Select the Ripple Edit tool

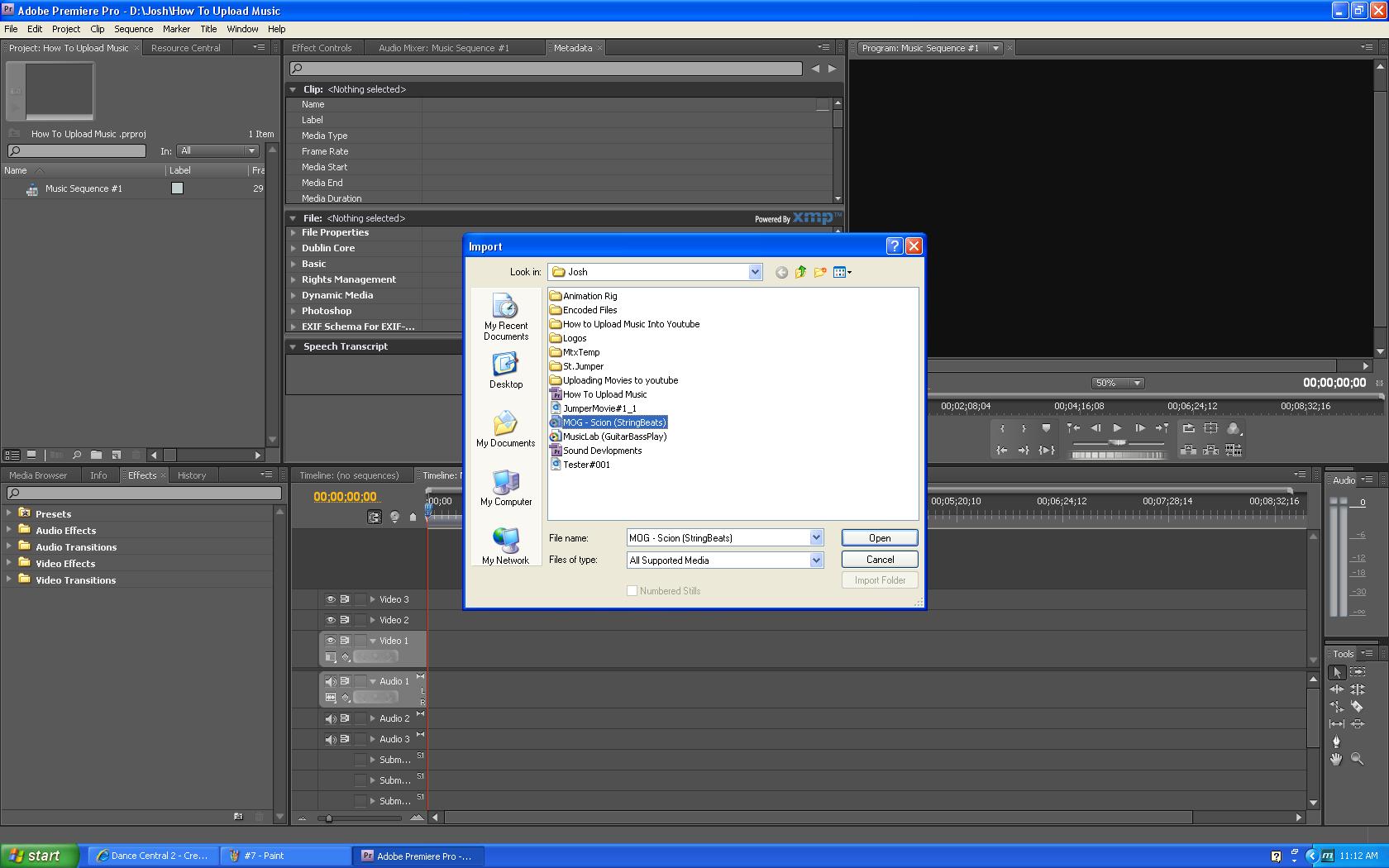click(x=1336, y=689)
